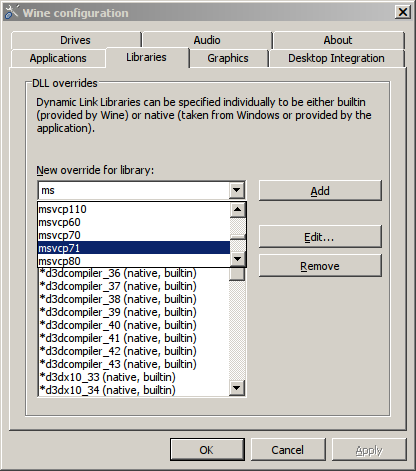Screen dimensions: 416x471
Task: Click the overrides list scrollbar track
Action: (x=237, y=330)
